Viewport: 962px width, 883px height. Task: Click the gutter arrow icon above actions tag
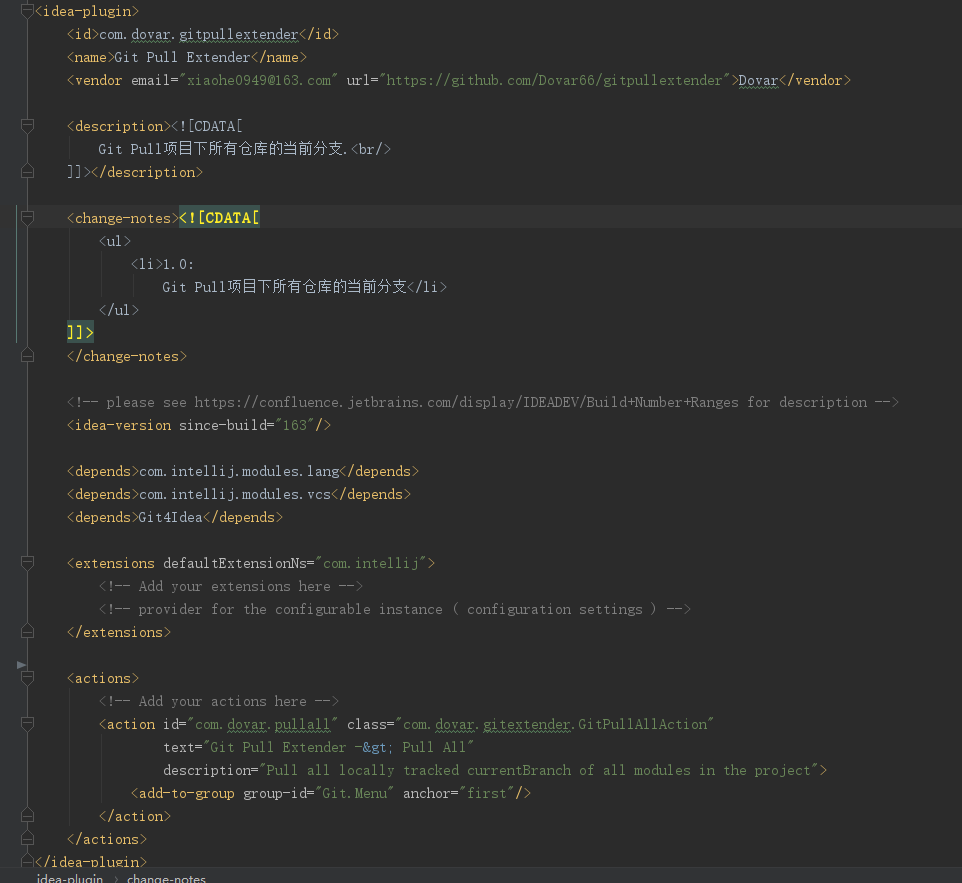[x=21, y=665]
